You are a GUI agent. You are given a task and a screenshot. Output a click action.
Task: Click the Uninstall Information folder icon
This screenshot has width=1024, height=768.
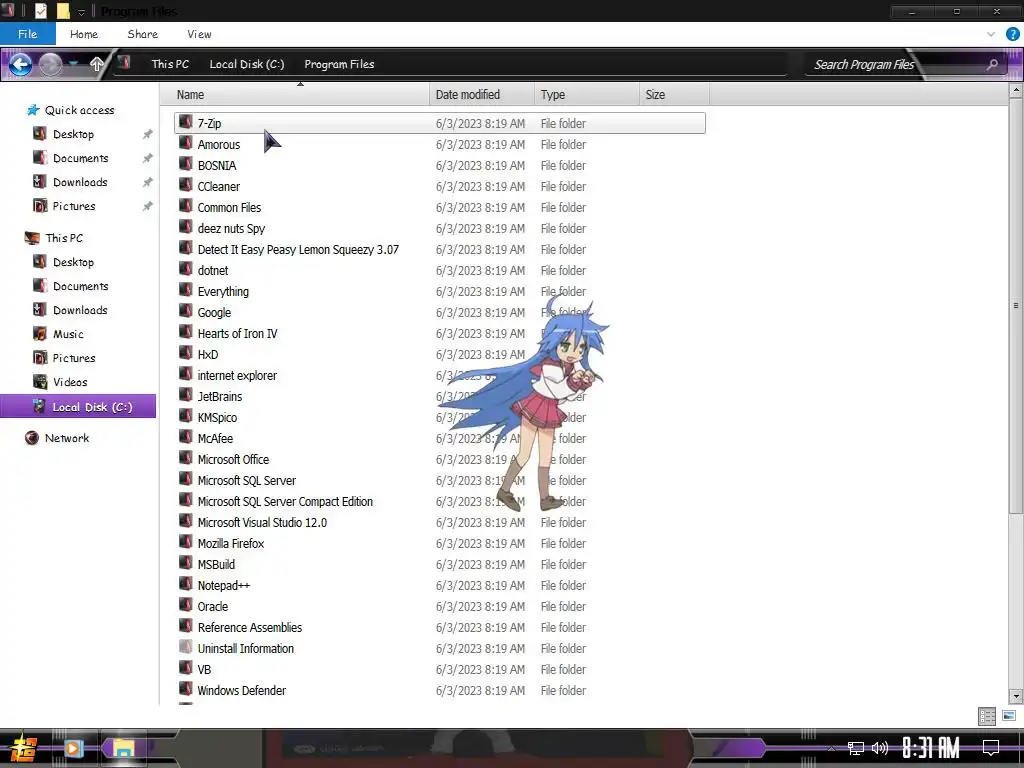click(185, 647)
